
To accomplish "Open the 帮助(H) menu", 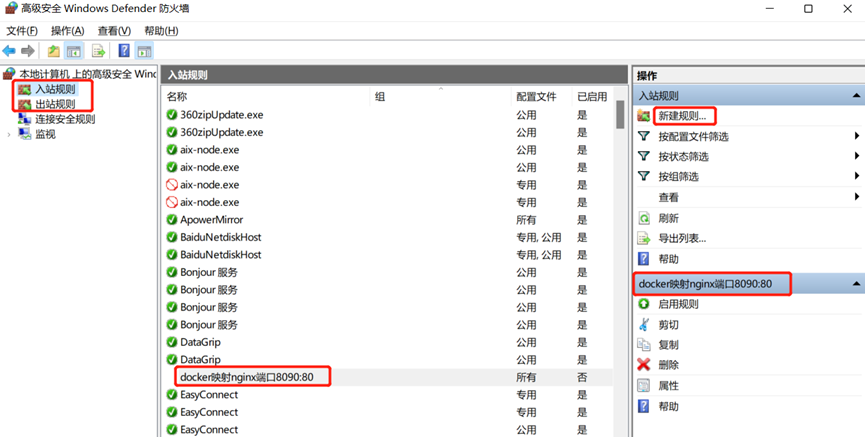I will point(161,31).
